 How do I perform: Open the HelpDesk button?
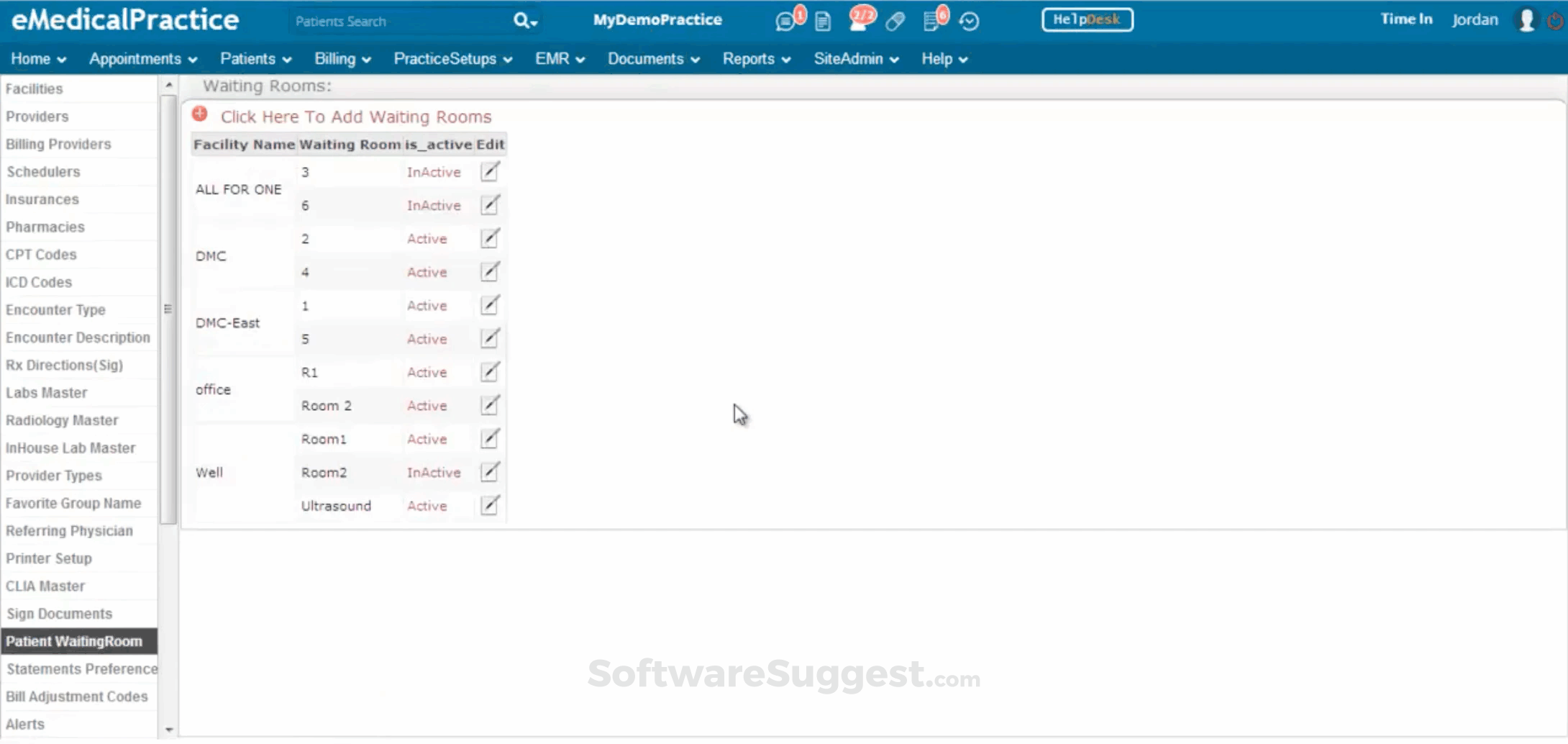[x=1087, y=19]
